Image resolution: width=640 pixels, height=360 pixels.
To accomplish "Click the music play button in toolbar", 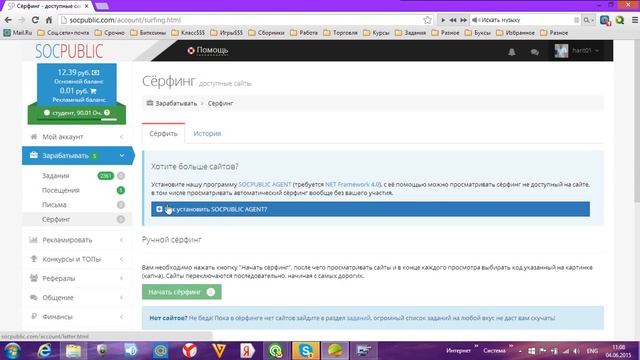I will tap(443, 20).
